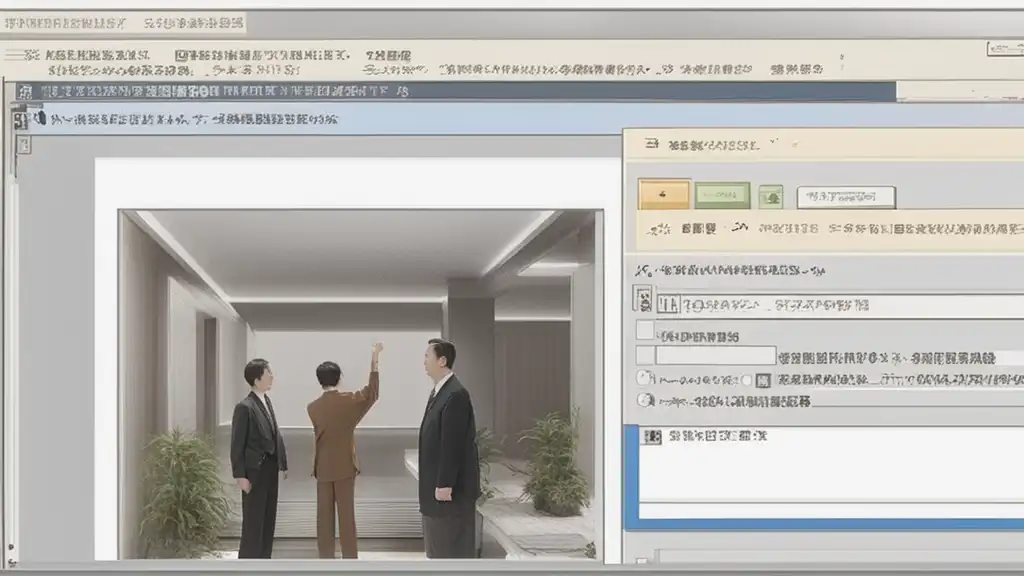Click the short input box next to the lower checkbox
Image resolution: width=1024 pixels, height=576 pixels.
click(716, 355)
